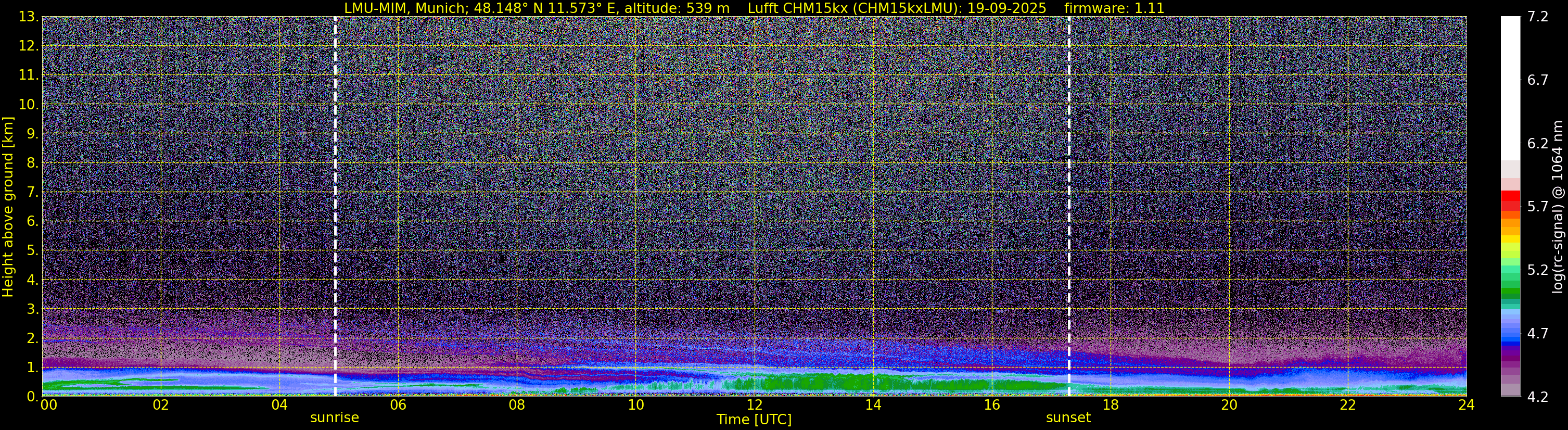Click the colorbar tick value '6.7'

(x=1538, y=80)
